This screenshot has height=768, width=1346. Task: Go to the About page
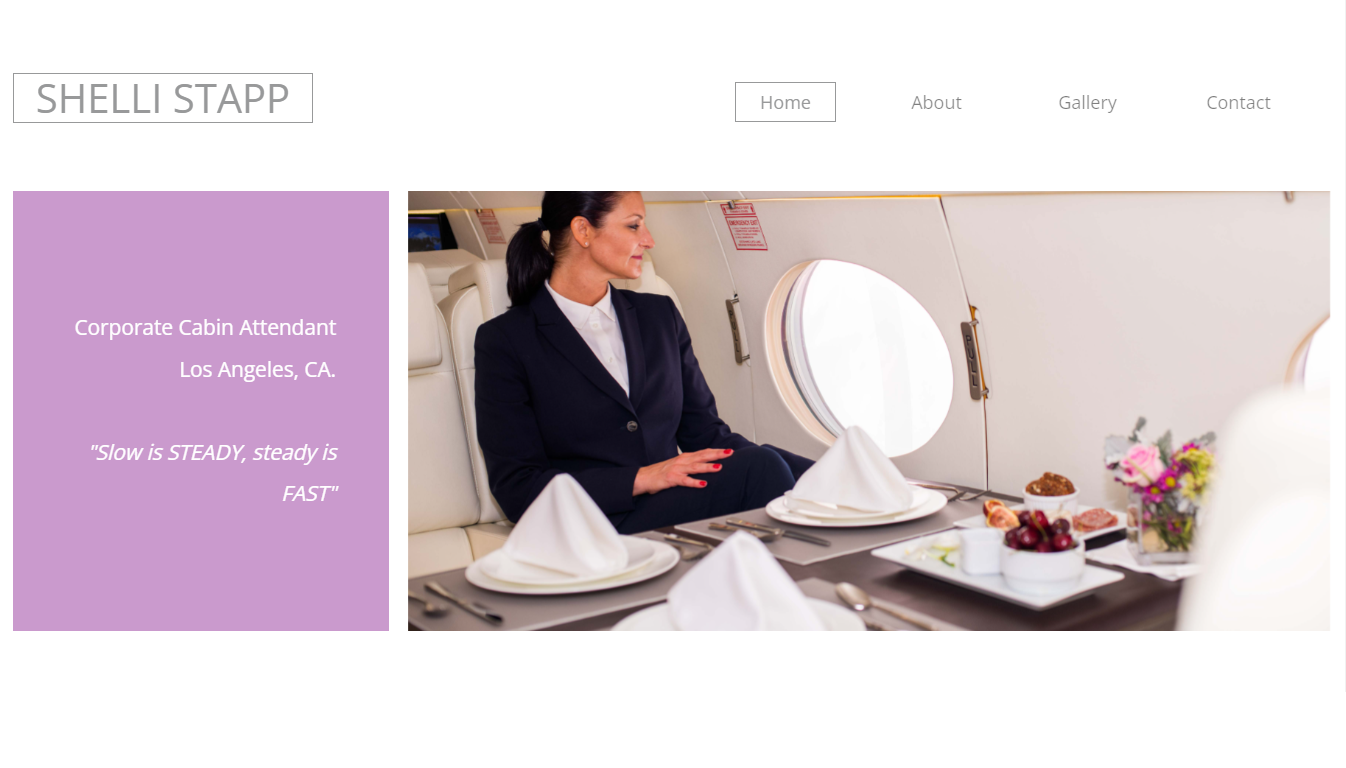pos(936,102)
